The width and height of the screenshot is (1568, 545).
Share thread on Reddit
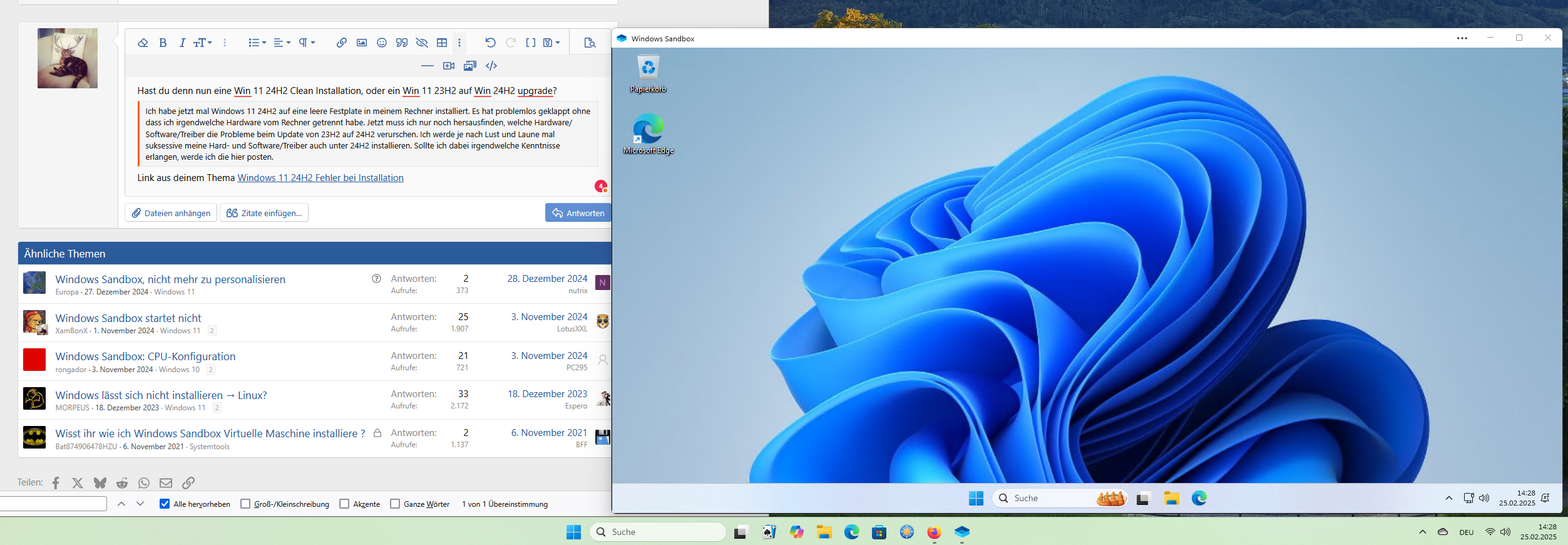[122, 483]
